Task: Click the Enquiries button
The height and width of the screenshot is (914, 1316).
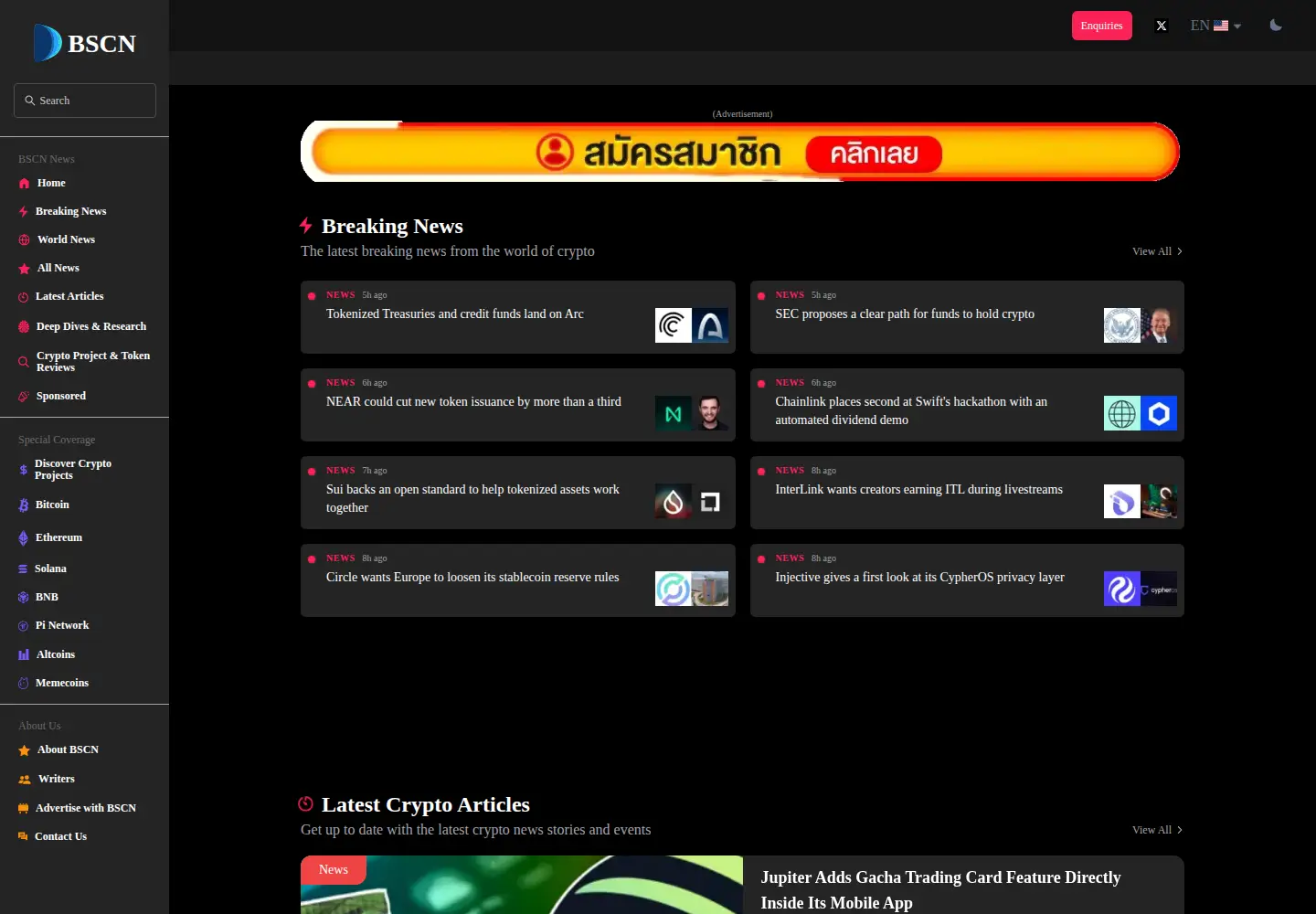Action: [x=1102, y=26]
